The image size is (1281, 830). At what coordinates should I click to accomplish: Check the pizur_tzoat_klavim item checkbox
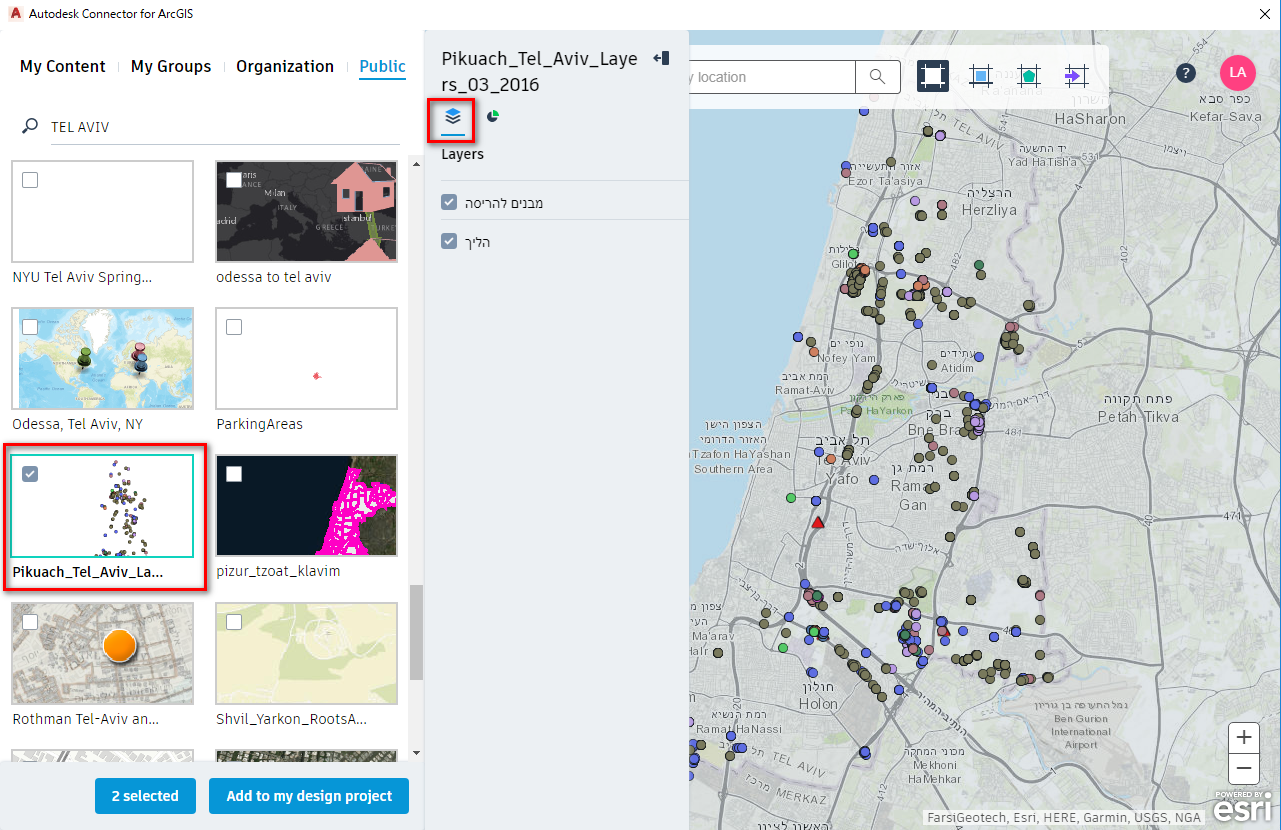click(234, 474)
